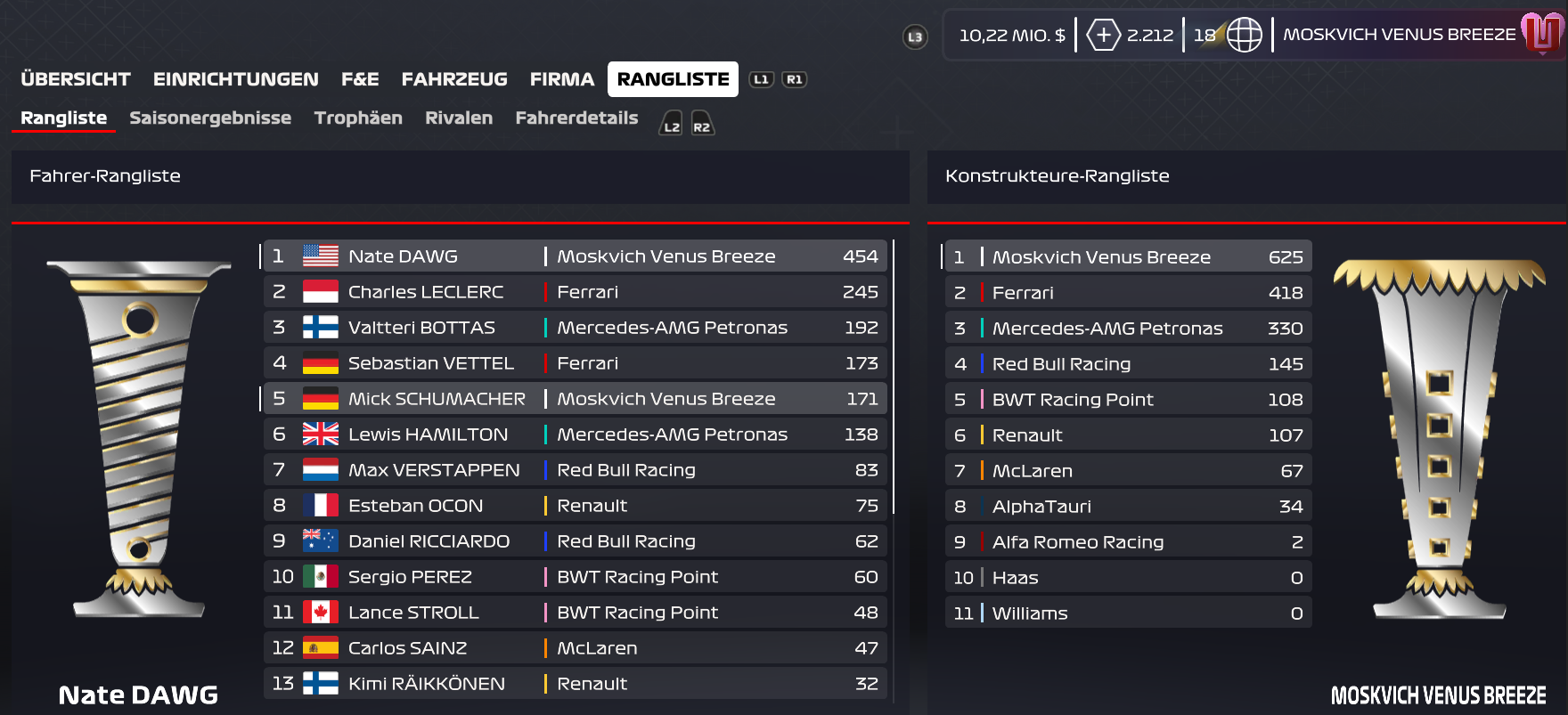1568x715 pixels.
Task: Click the globe icon in top bar
Action: pos(1244,35)
